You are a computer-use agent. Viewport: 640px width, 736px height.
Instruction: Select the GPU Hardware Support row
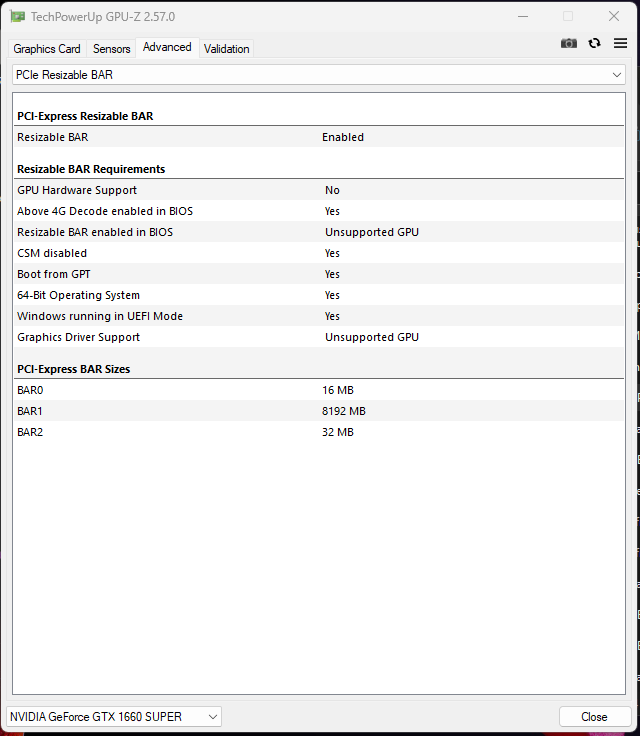tap(319, 190)
